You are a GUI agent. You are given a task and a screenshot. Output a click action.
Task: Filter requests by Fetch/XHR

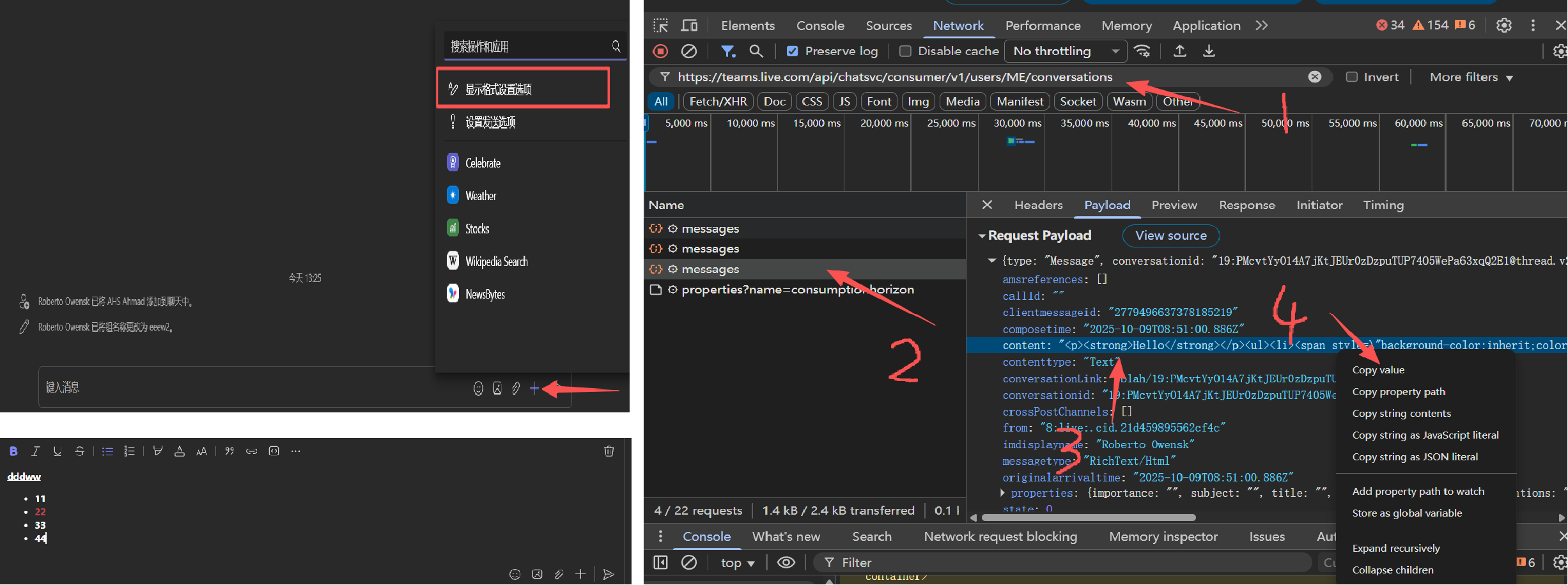[718, 102]
